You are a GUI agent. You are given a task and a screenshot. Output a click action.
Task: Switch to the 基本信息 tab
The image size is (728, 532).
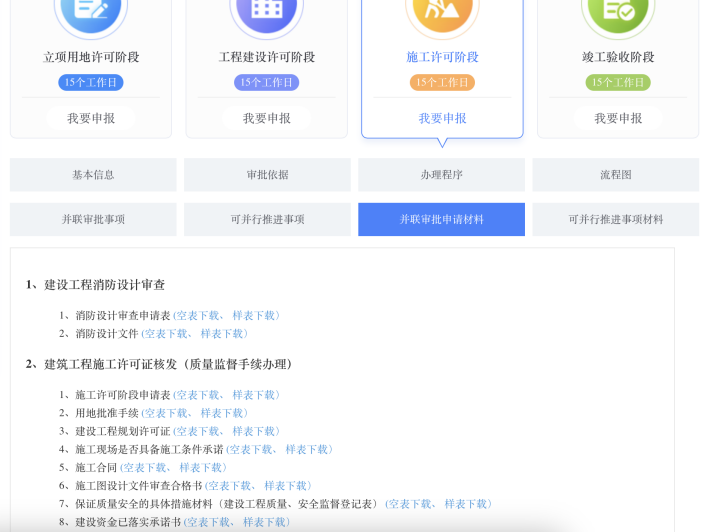(x=93, y=175)
